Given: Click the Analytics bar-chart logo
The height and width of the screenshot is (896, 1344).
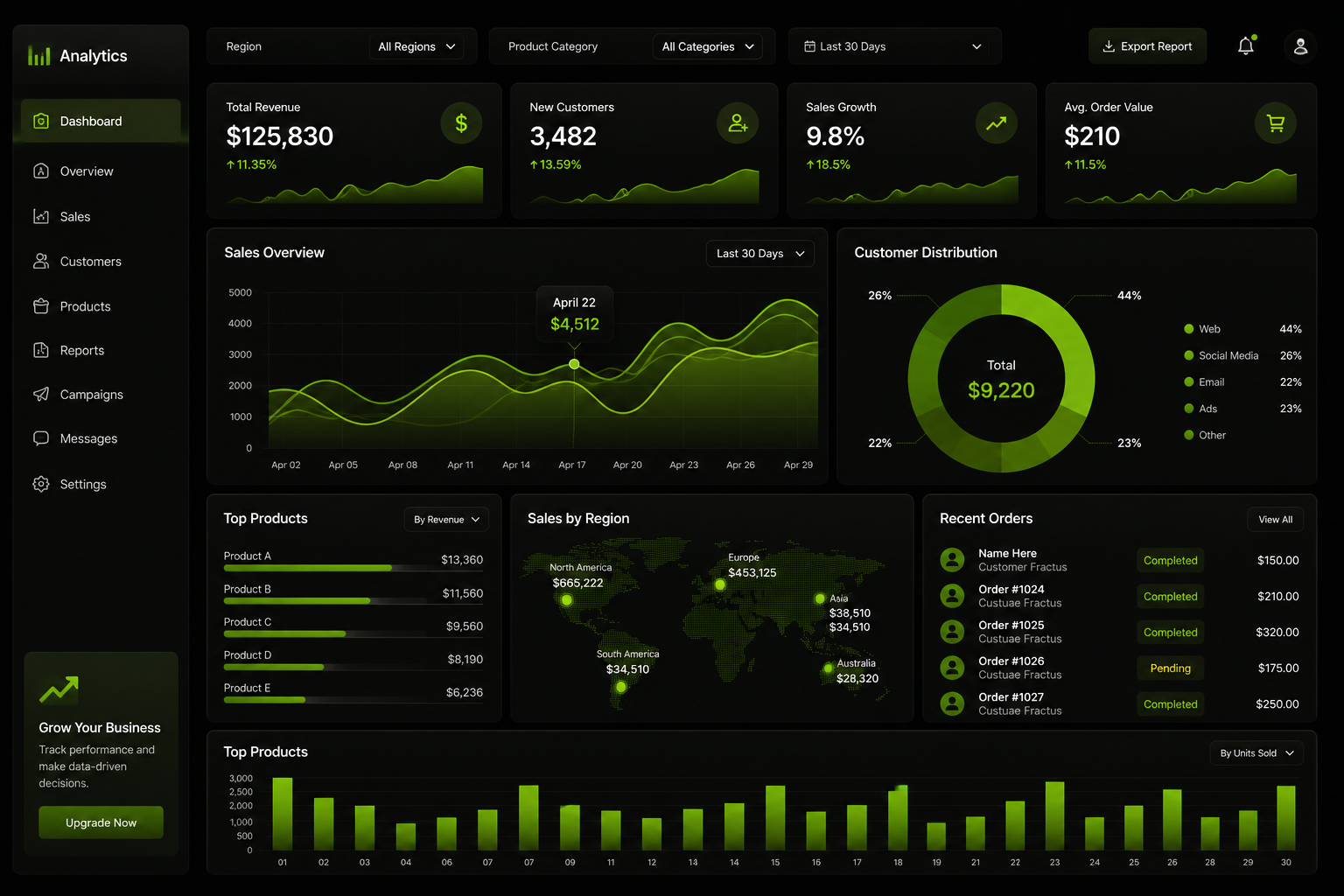Looking at the screenshot, I should 38,55.
